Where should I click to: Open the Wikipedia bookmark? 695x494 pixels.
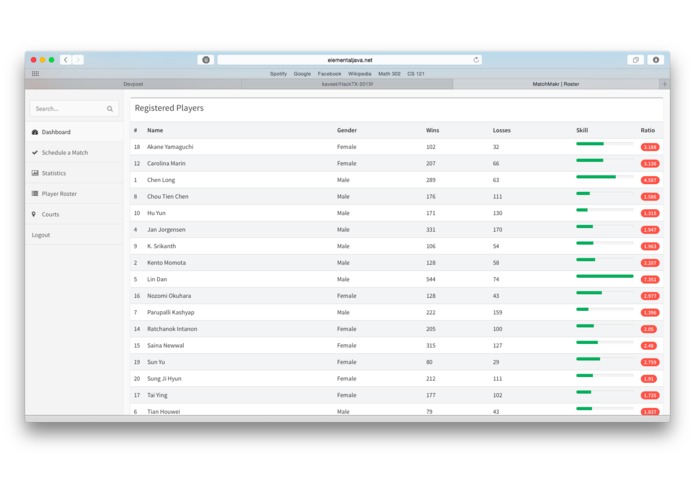coord(359,74)
